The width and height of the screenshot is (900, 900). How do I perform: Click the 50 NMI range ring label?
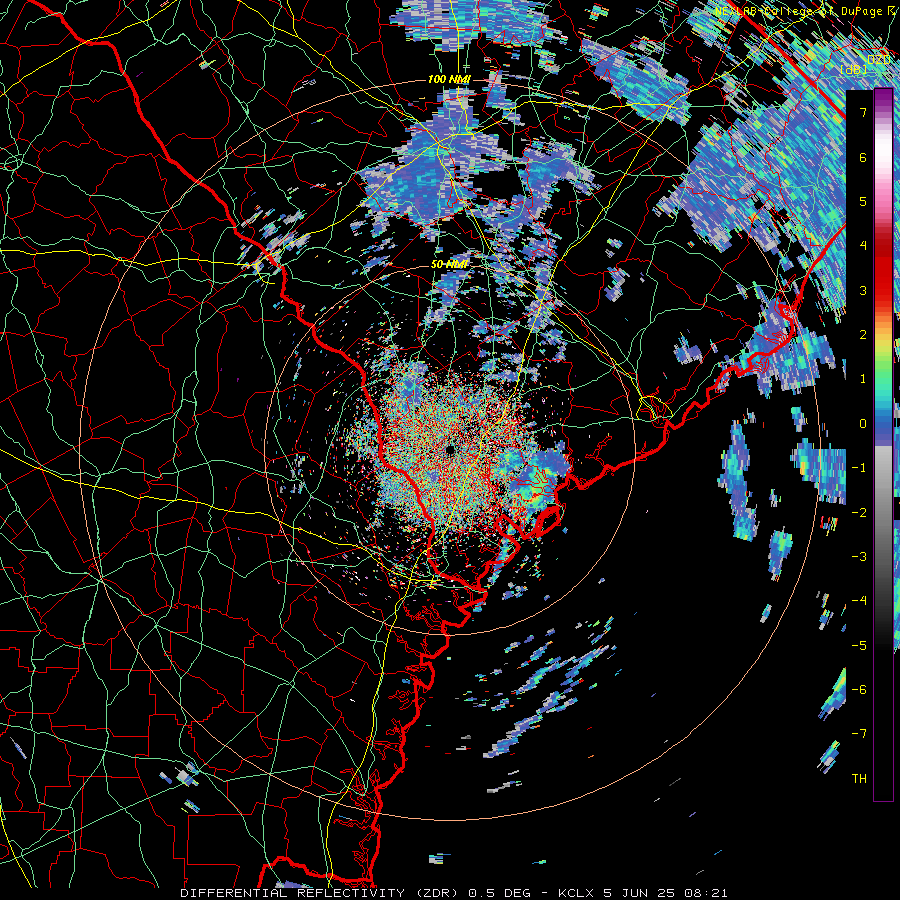point(449,265)
